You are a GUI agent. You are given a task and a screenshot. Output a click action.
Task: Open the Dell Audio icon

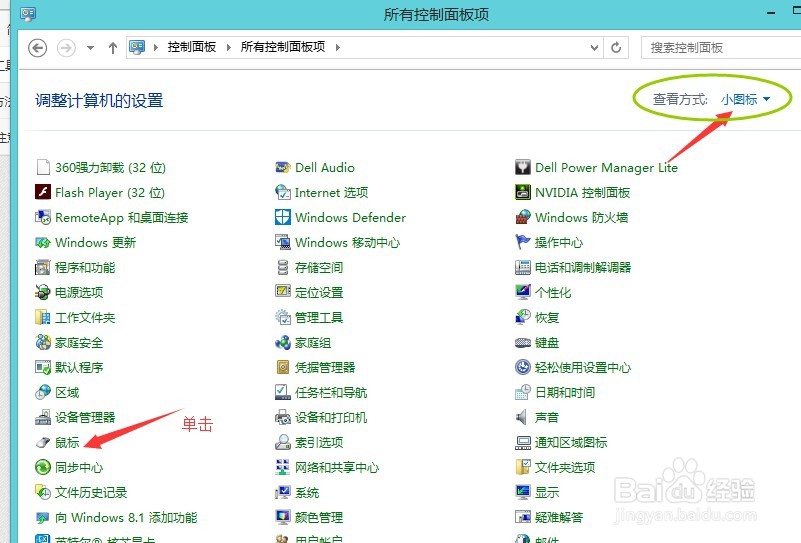[x=282, y=167]
